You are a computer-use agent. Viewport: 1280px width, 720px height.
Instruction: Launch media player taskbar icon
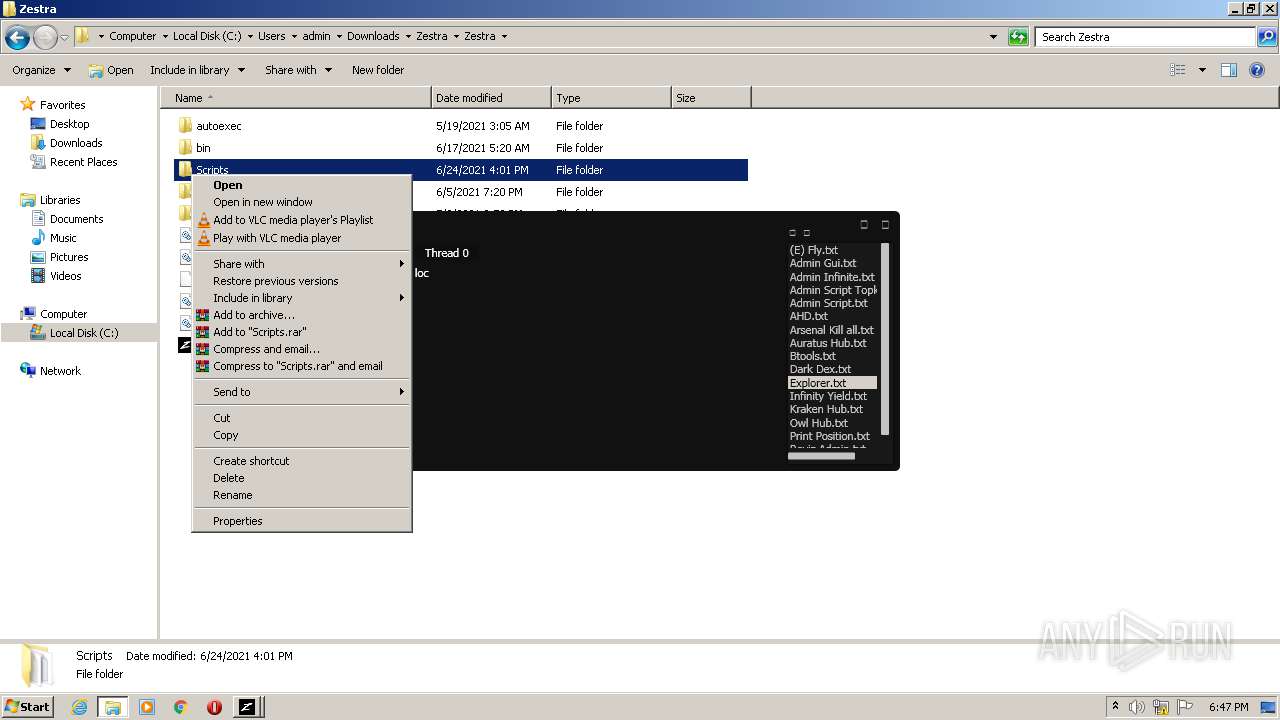tap(147, 707)
